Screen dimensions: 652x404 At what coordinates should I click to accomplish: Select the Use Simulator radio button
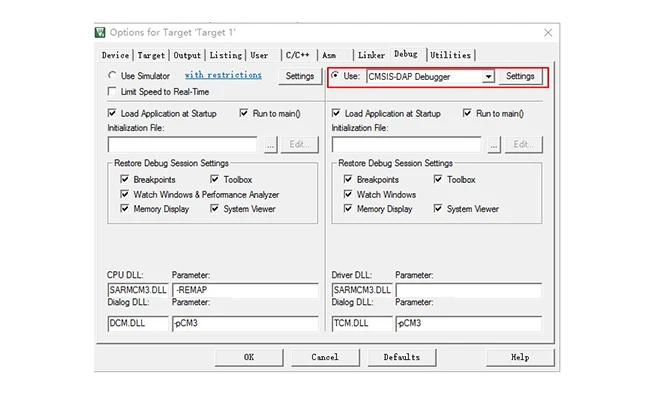(112, 75)
